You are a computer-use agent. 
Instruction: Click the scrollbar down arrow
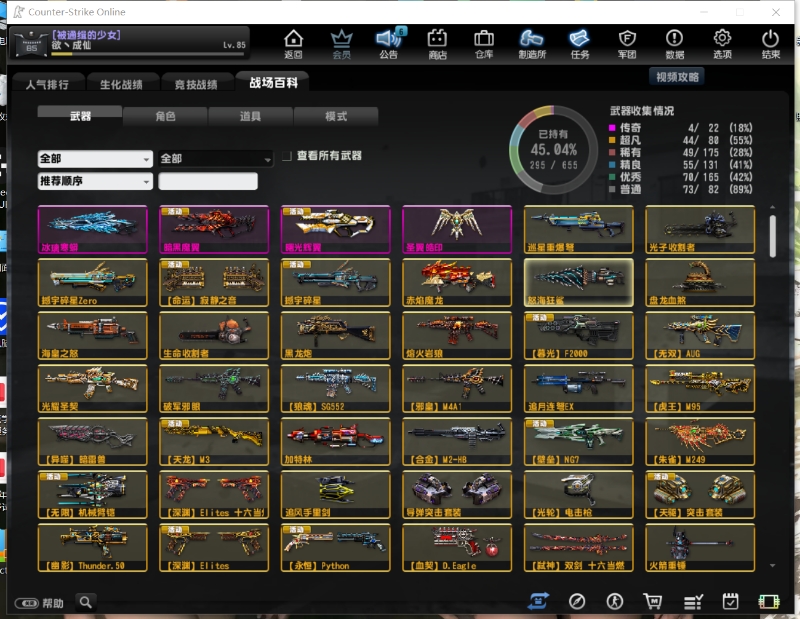tap(772, 565)
